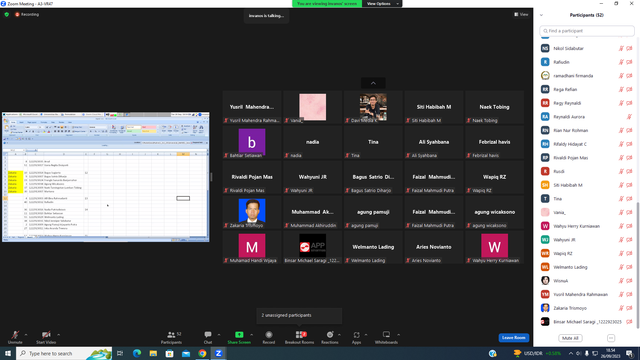Click the Mute All button

point(570,338)
